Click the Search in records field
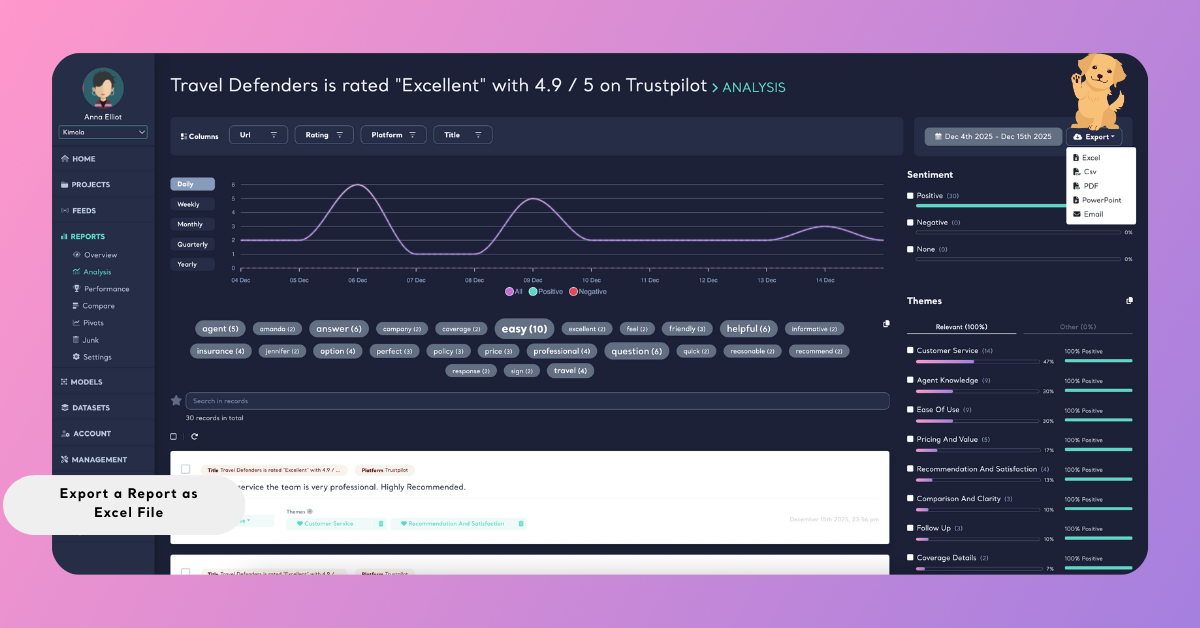The height and width of the screenshot is (628, 1200). 537,400
